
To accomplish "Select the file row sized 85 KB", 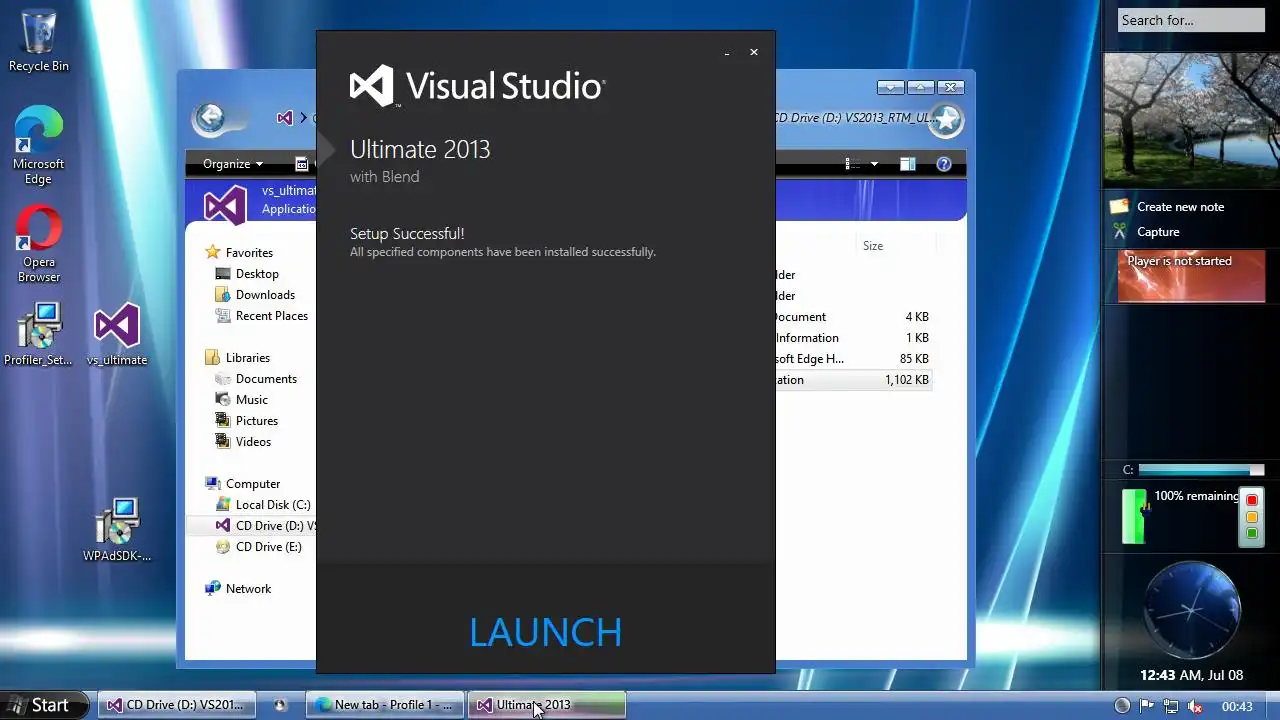I will pos(853,359).
